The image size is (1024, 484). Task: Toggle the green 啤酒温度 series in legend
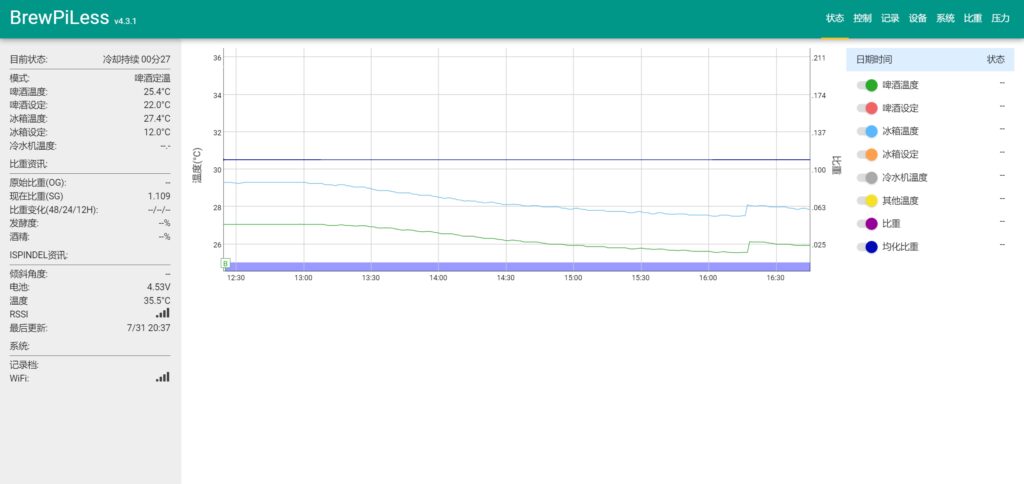point(867,86)
